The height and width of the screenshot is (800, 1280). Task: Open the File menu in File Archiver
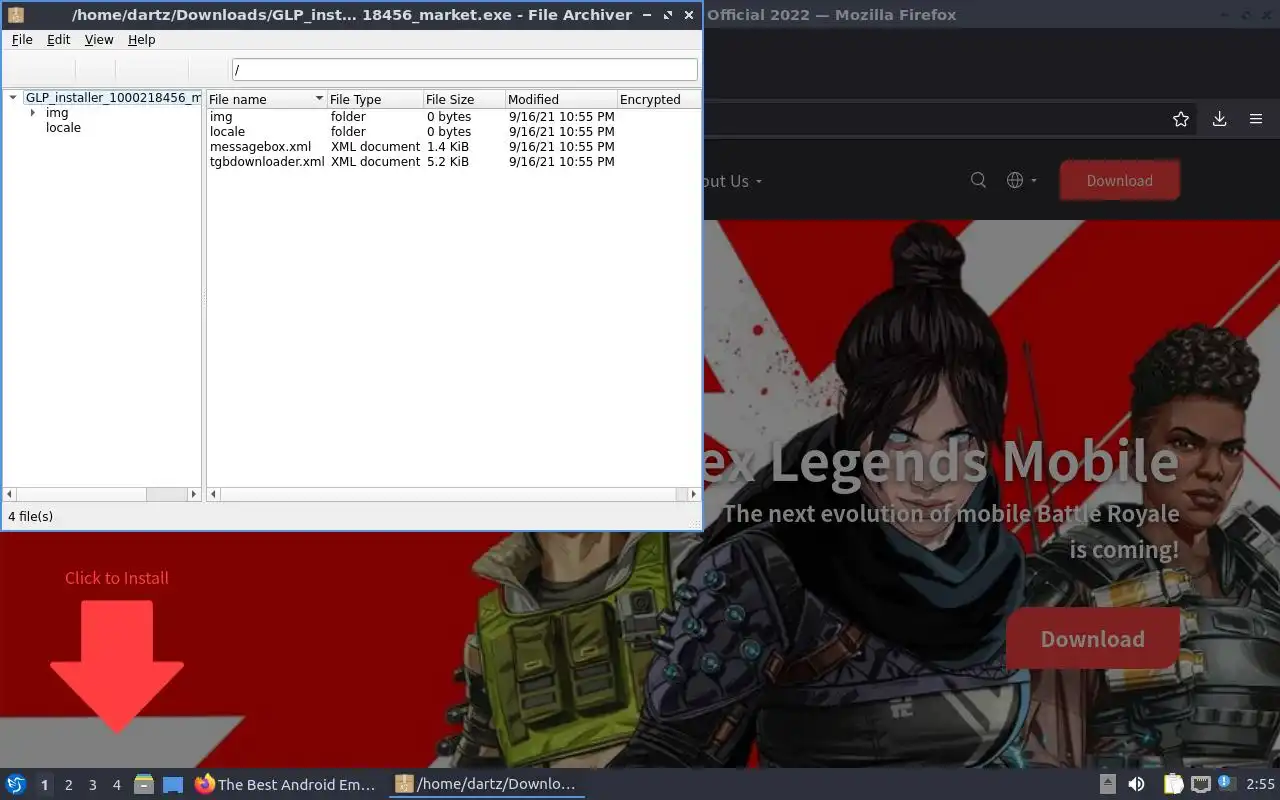22,40
